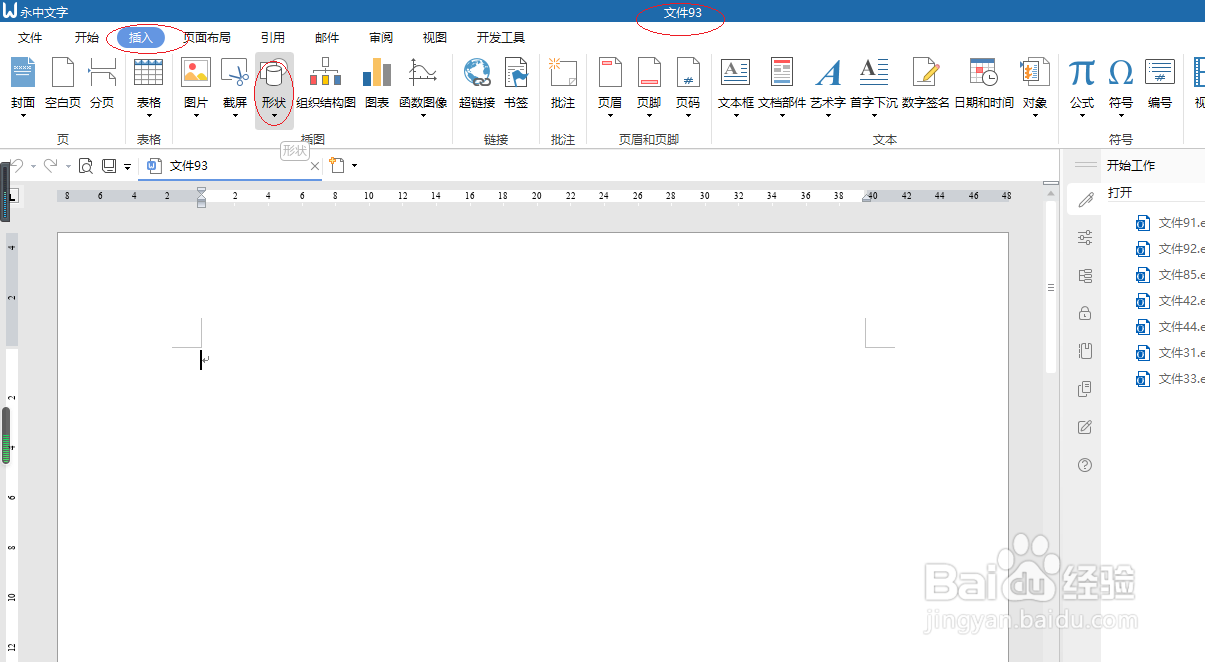Open the padlock protection panel in sidebar
1205x662 pixels.
1085,313
